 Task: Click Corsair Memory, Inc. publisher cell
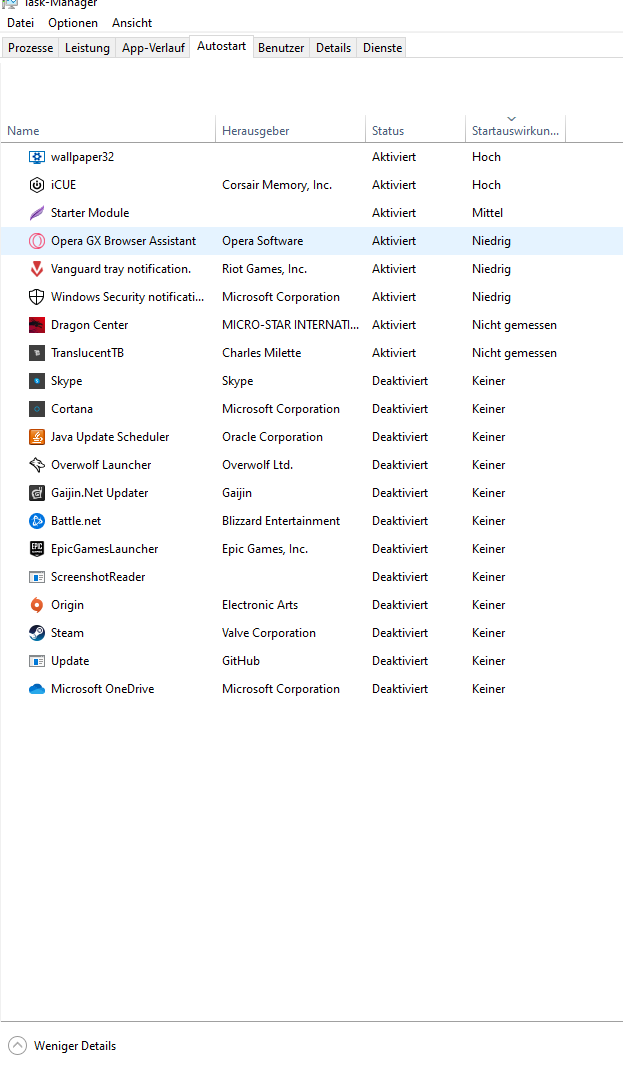pyautogui.click(x=277, y=185)
